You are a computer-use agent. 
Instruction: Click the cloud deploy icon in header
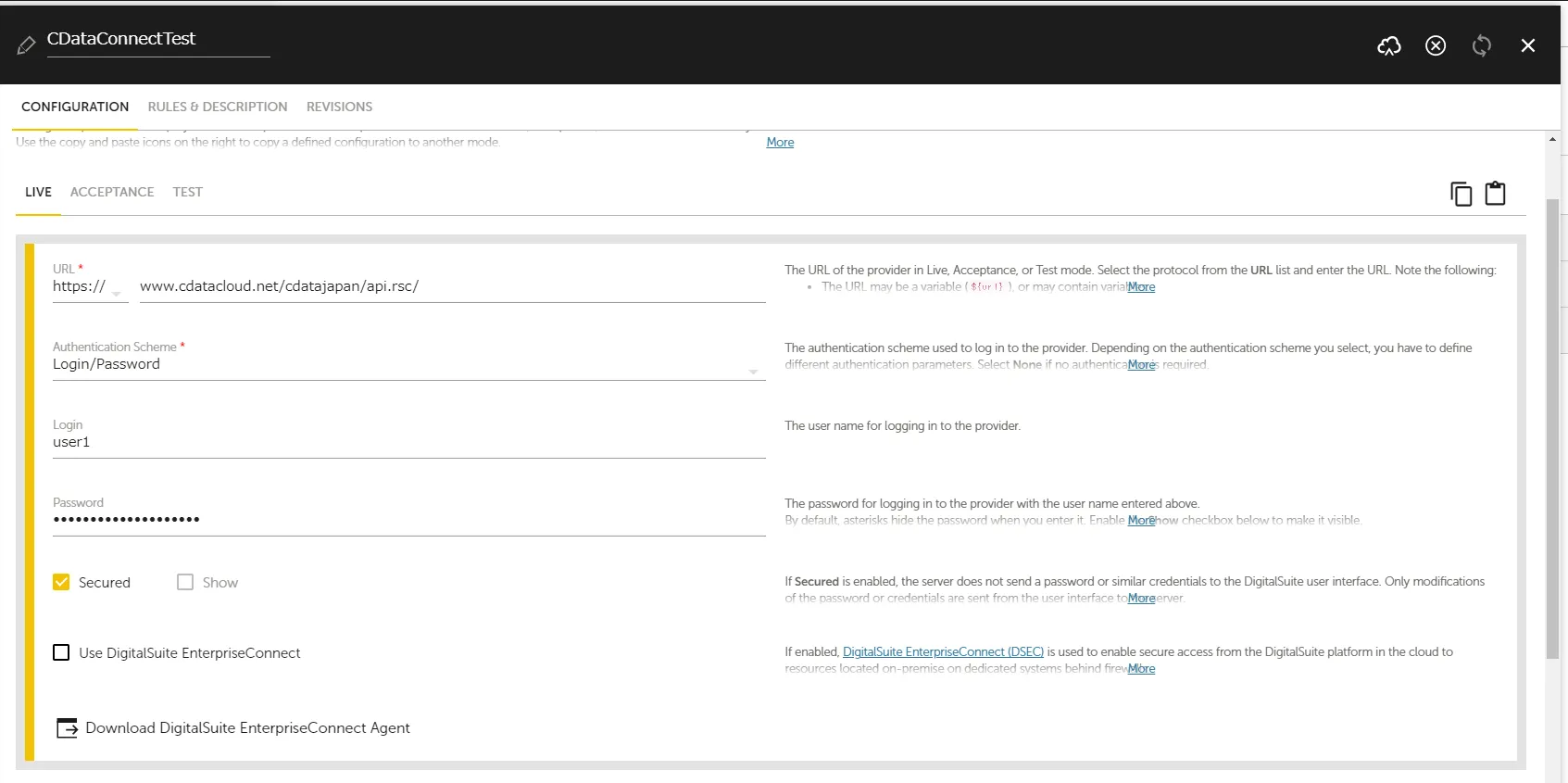pyautogui.click(x=1388, y=45)
